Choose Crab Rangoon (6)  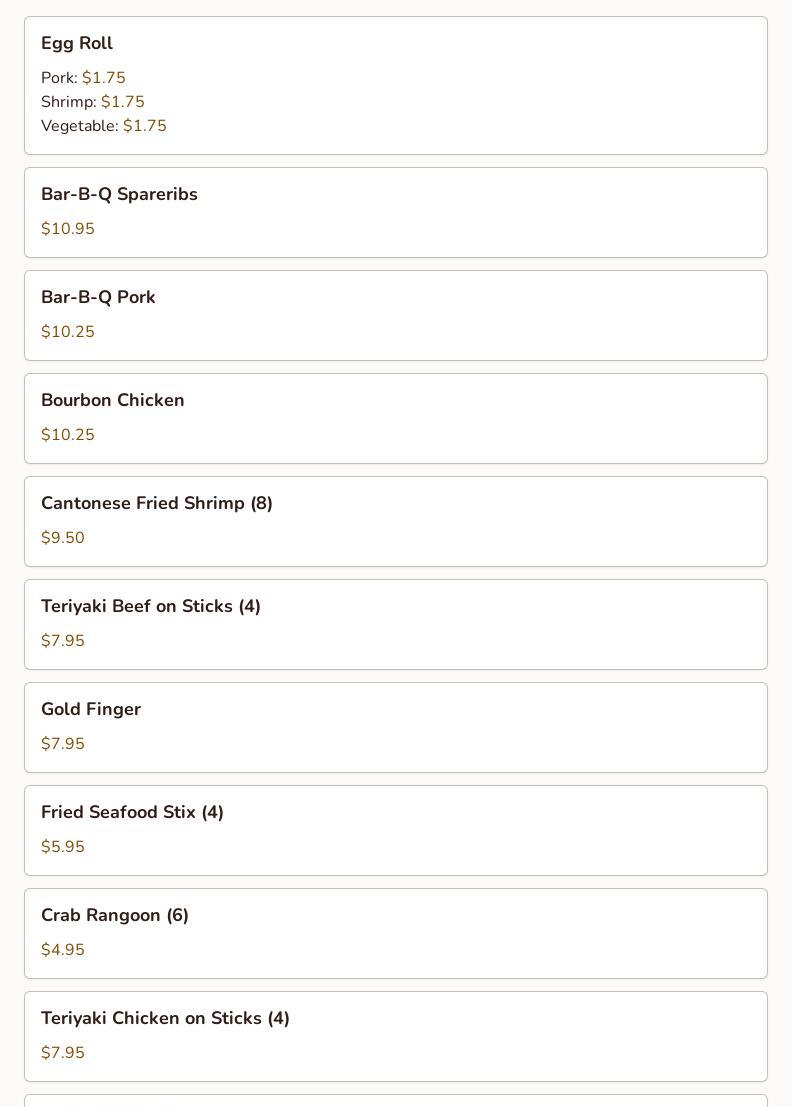(x=115, y=915)
